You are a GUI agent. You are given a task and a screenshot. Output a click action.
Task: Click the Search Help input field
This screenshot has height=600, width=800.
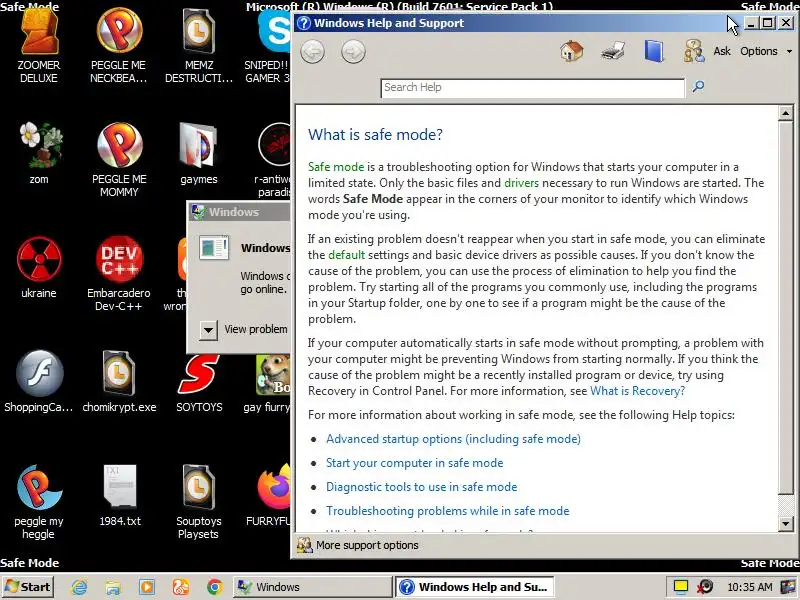coord(533,88)
